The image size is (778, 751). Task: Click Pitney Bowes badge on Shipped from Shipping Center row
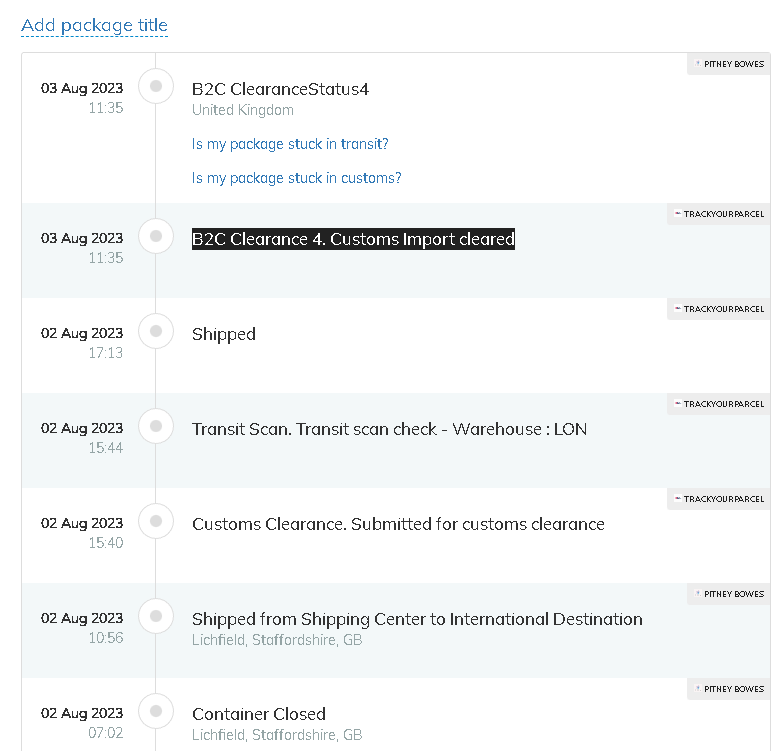click(x=729, y=594)
